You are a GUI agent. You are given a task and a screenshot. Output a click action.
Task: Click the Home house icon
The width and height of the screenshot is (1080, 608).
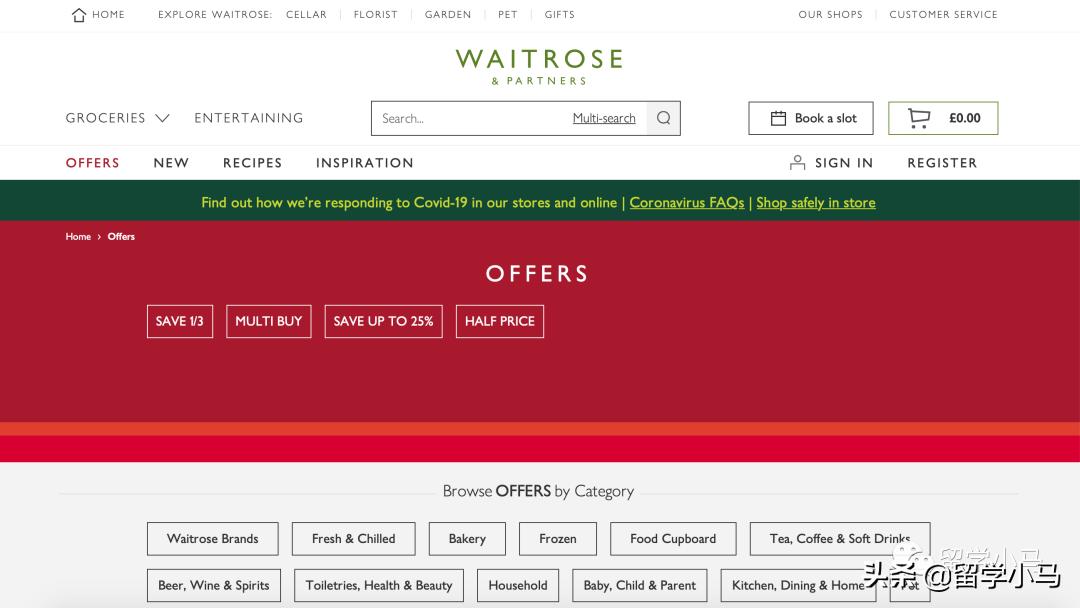[79, 14]
